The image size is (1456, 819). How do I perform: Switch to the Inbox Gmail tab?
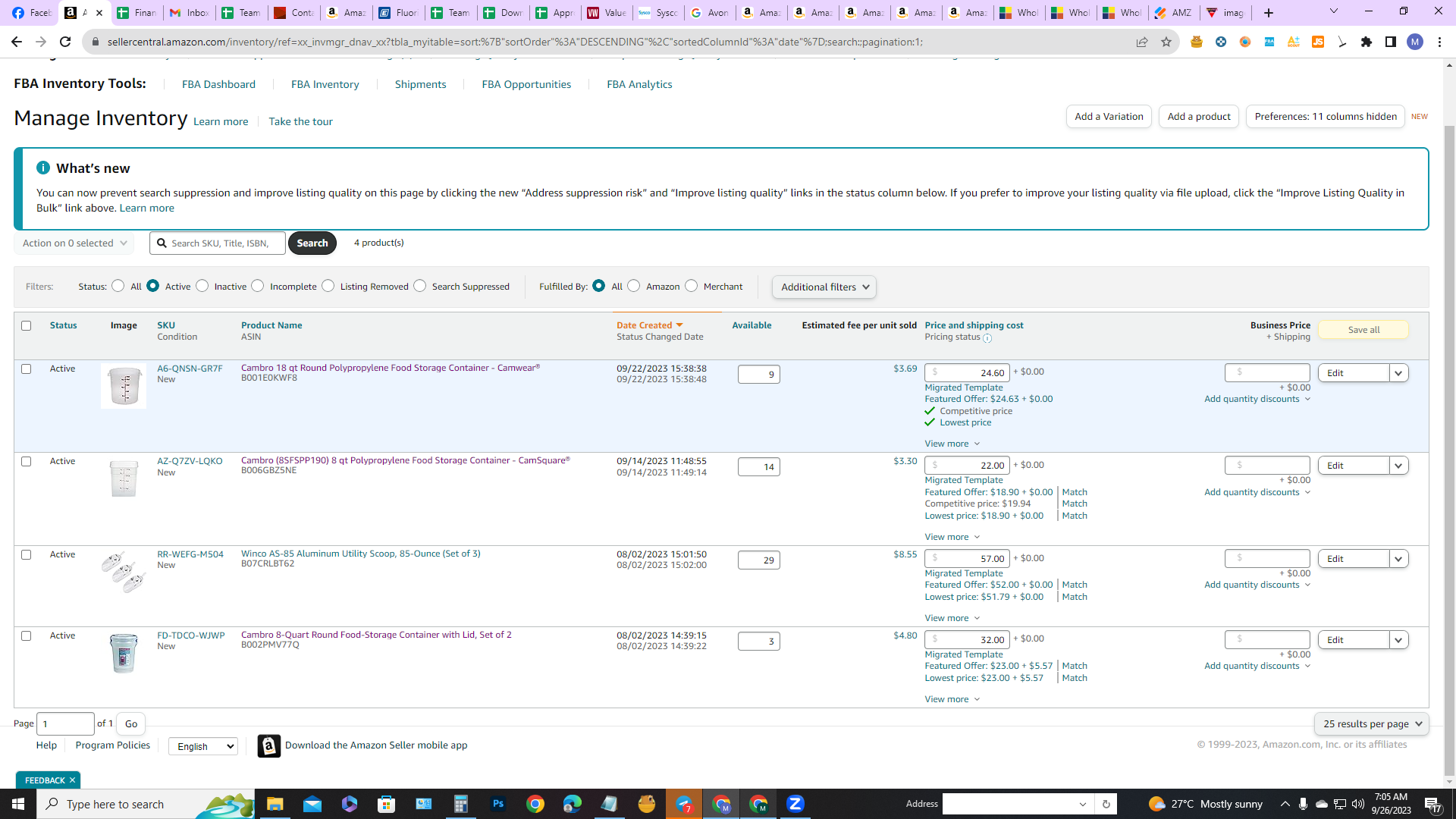point(190,12)
